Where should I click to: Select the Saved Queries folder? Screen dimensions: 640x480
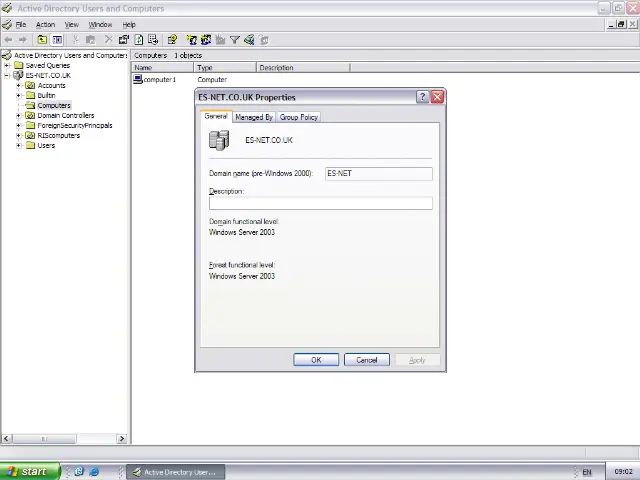tap(47, 65)
